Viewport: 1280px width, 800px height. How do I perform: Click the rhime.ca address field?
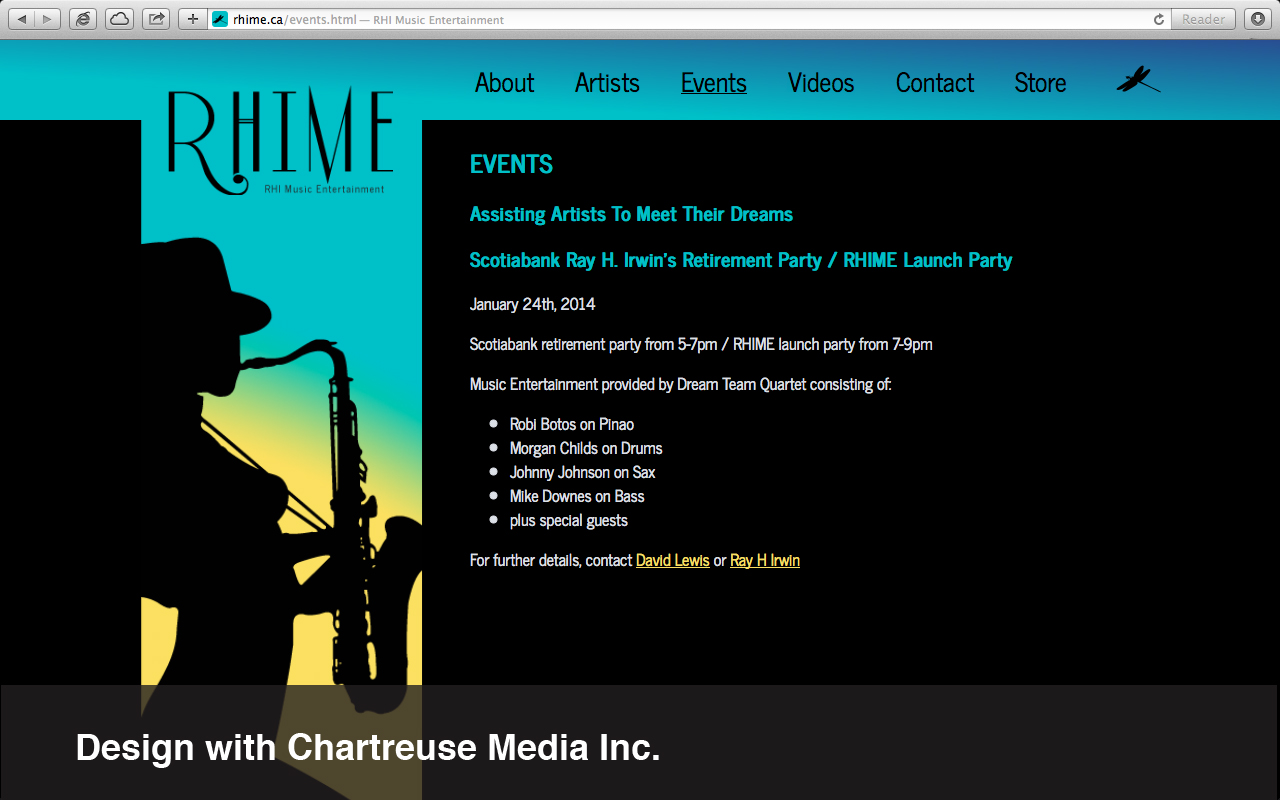pyautogui.click(x=680, y=19)
